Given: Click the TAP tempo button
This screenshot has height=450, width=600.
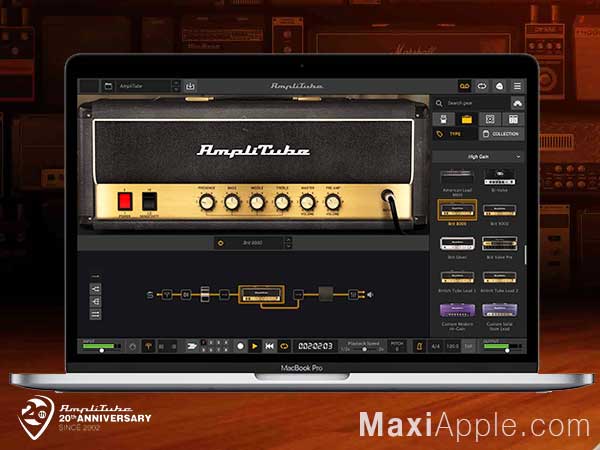Looking at the screenshot, I should (x=468, y=346).
